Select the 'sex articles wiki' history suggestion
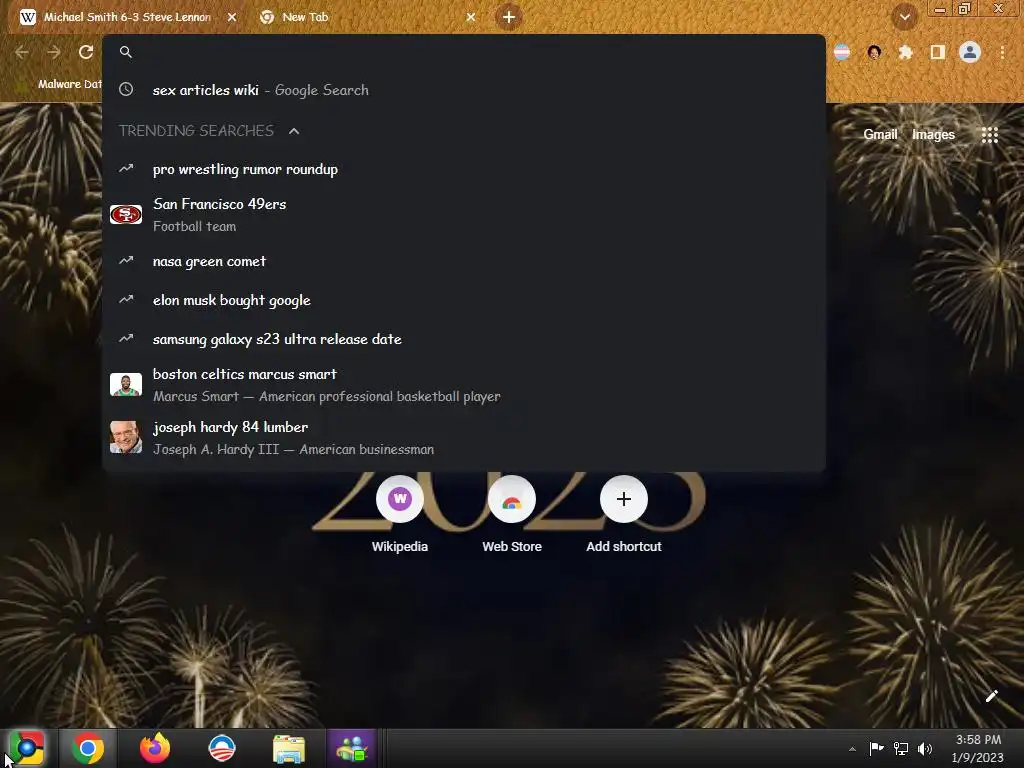 point(464,90)
